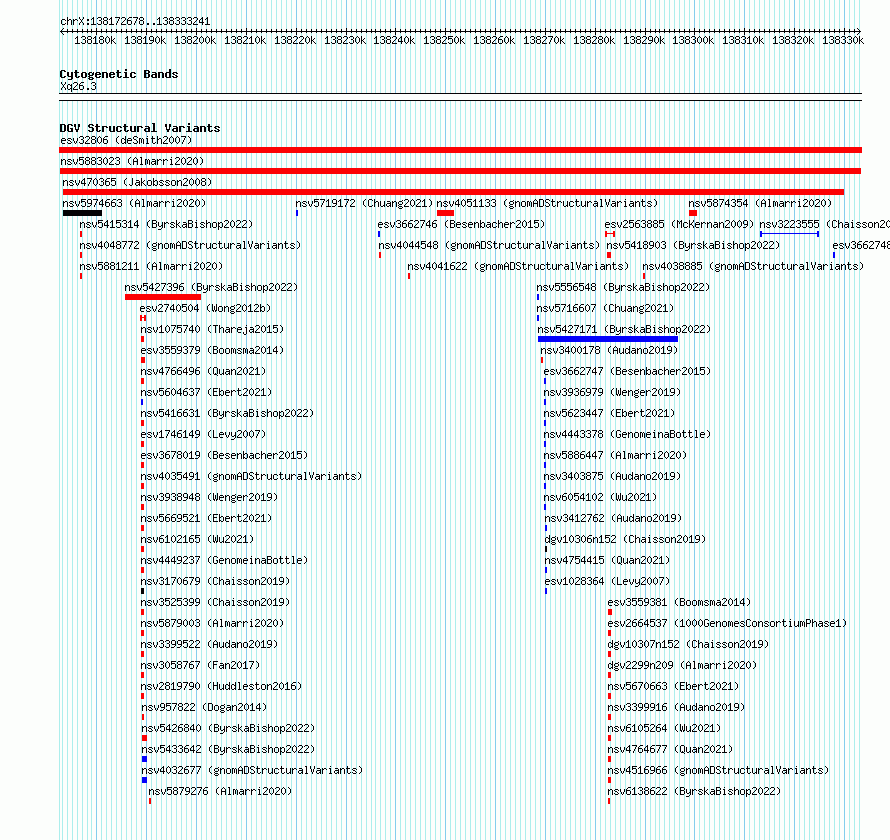Click the red square under nsv5874354
The height and width of the screenshot is (840, 890).
[x=693, y=213]
